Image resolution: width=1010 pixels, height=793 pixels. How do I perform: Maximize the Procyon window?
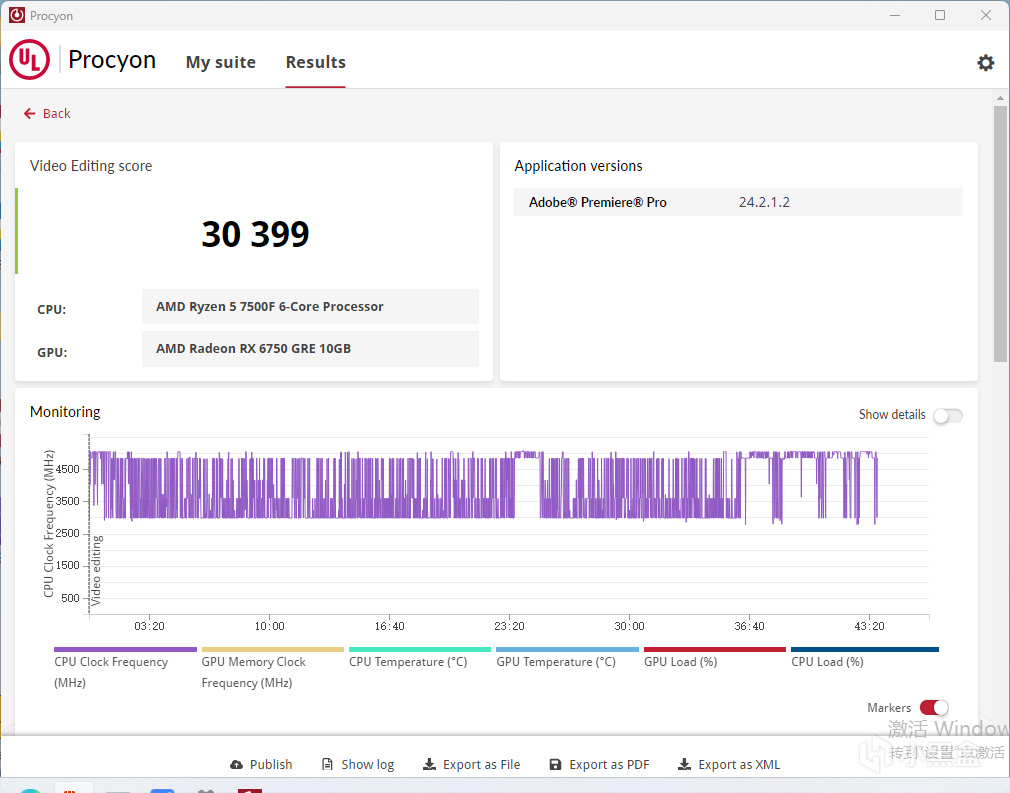[940, 15]
